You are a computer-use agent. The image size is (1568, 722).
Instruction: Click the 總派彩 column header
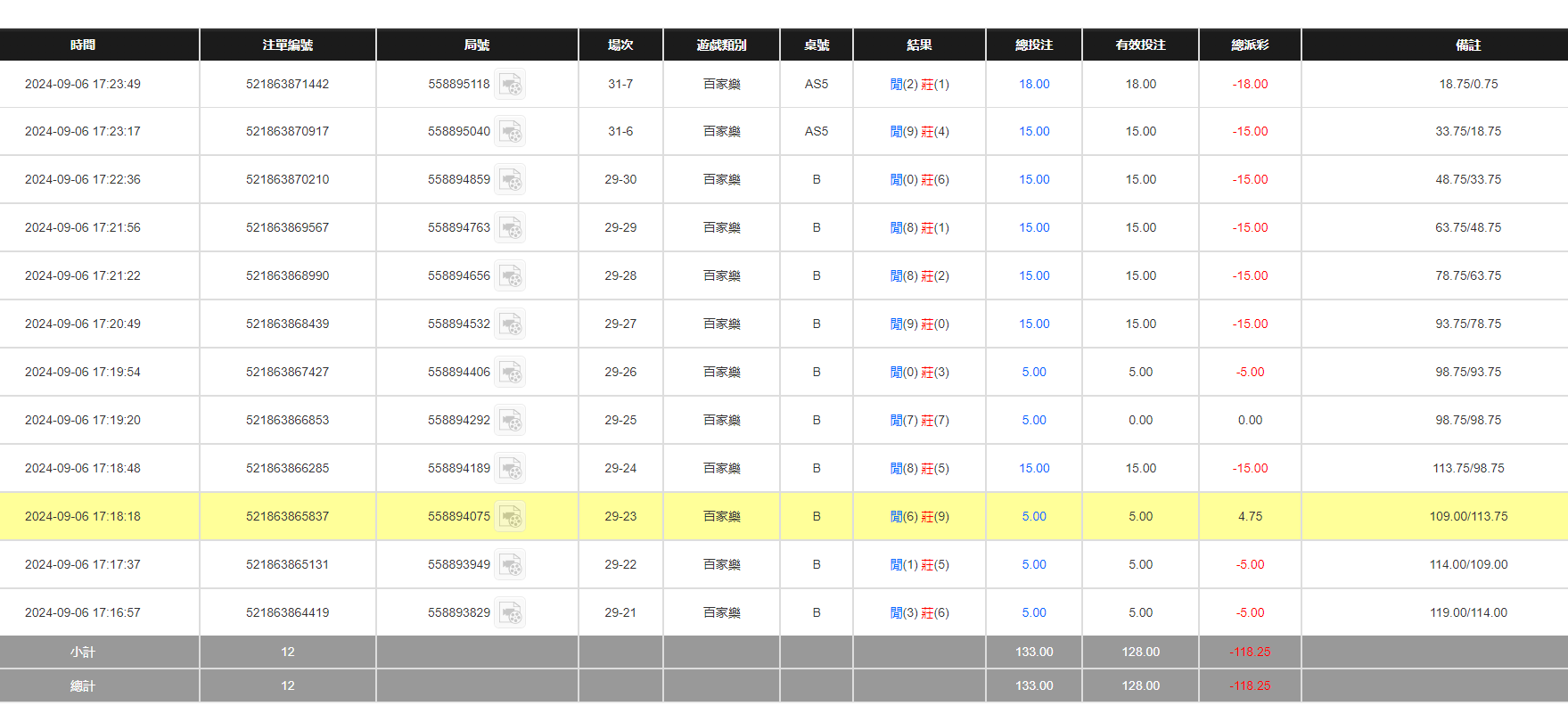[1250, 45]
